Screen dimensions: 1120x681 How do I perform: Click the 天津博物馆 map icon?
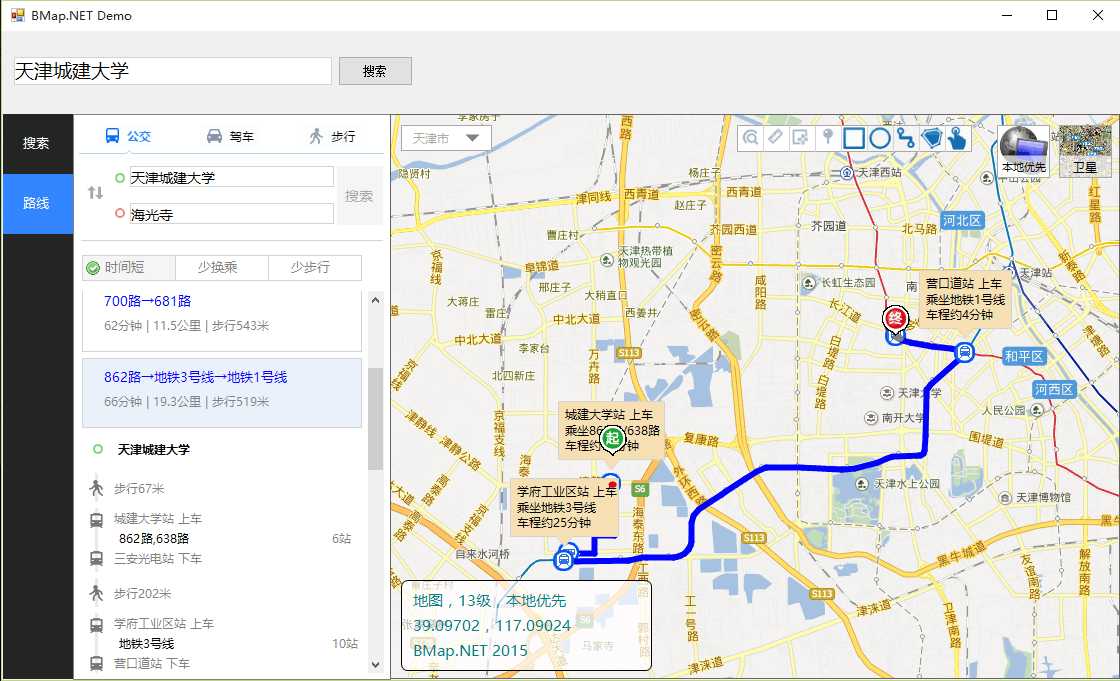1005,497
